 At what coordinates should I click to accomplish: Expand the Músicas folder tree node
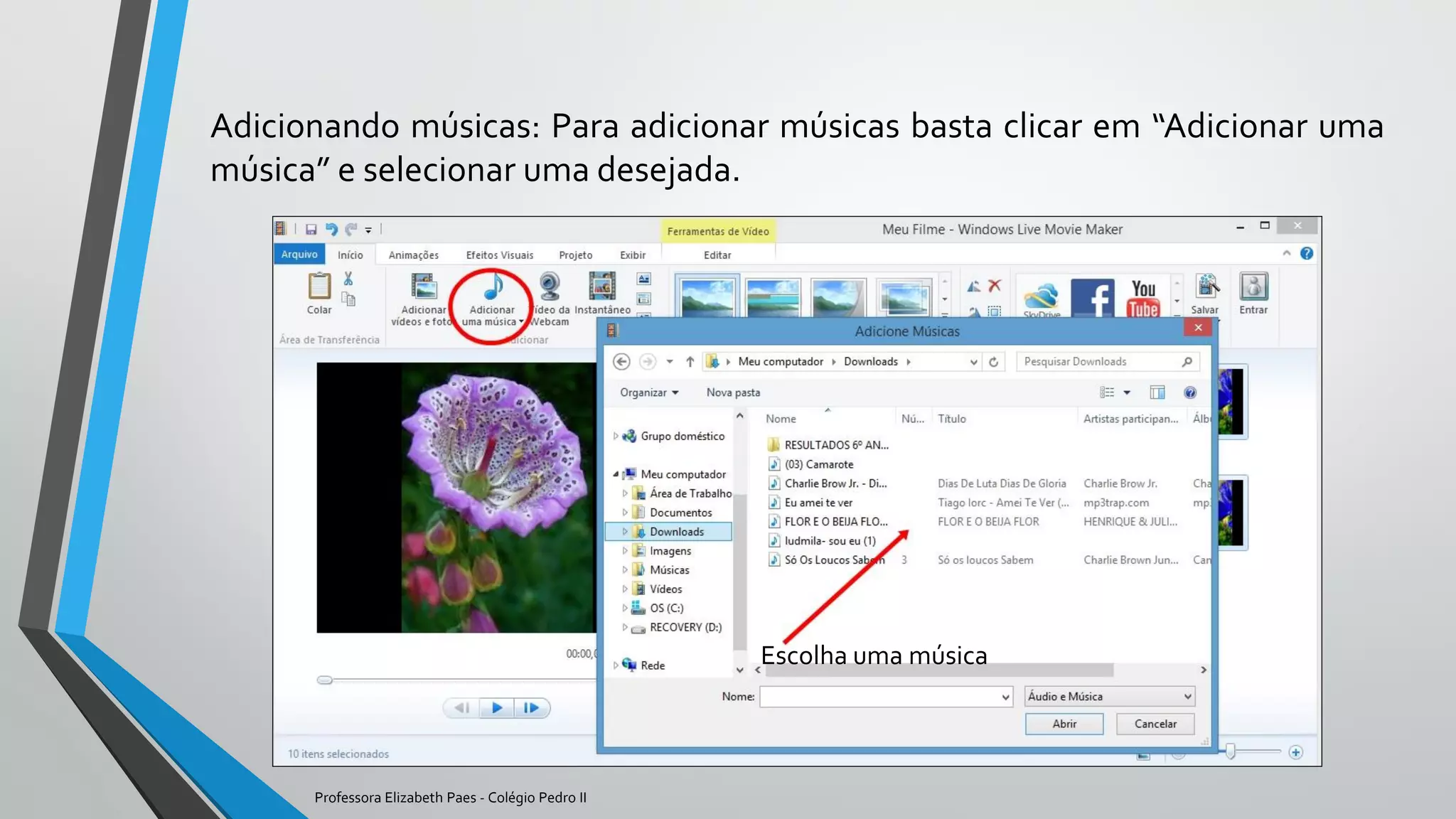click(625, 569)
